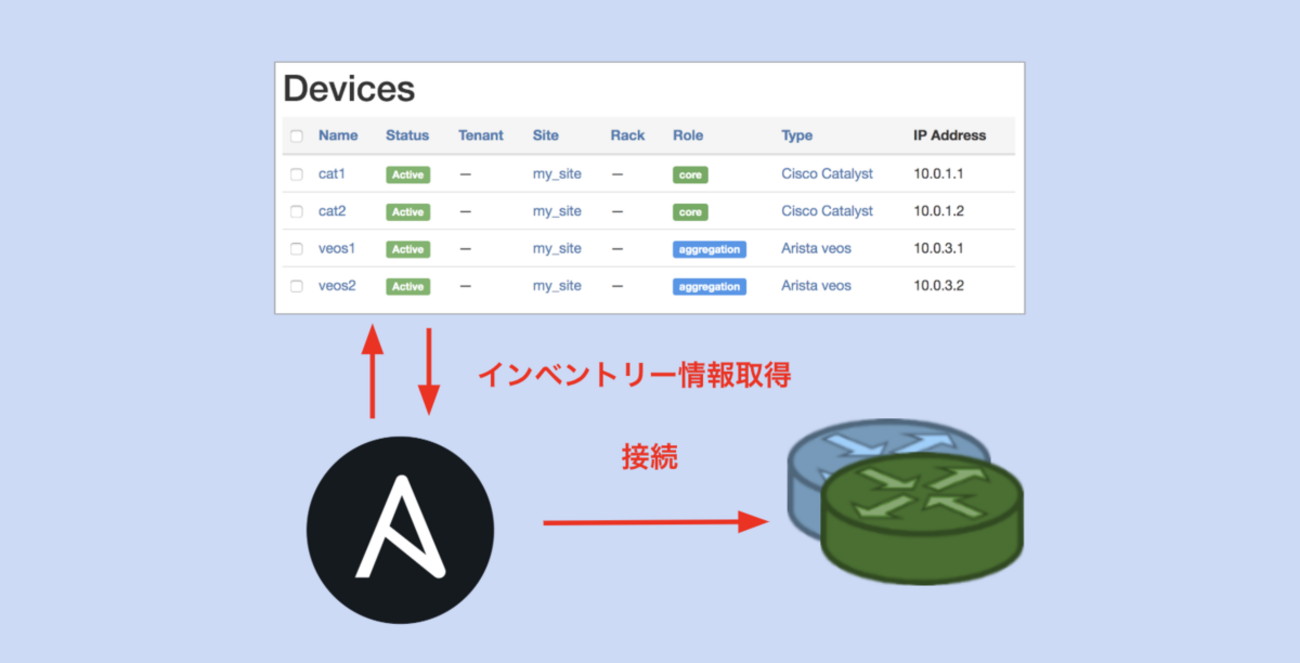Open the cat1 device link
Screen dimensions: 1300x663
(332, 174)
